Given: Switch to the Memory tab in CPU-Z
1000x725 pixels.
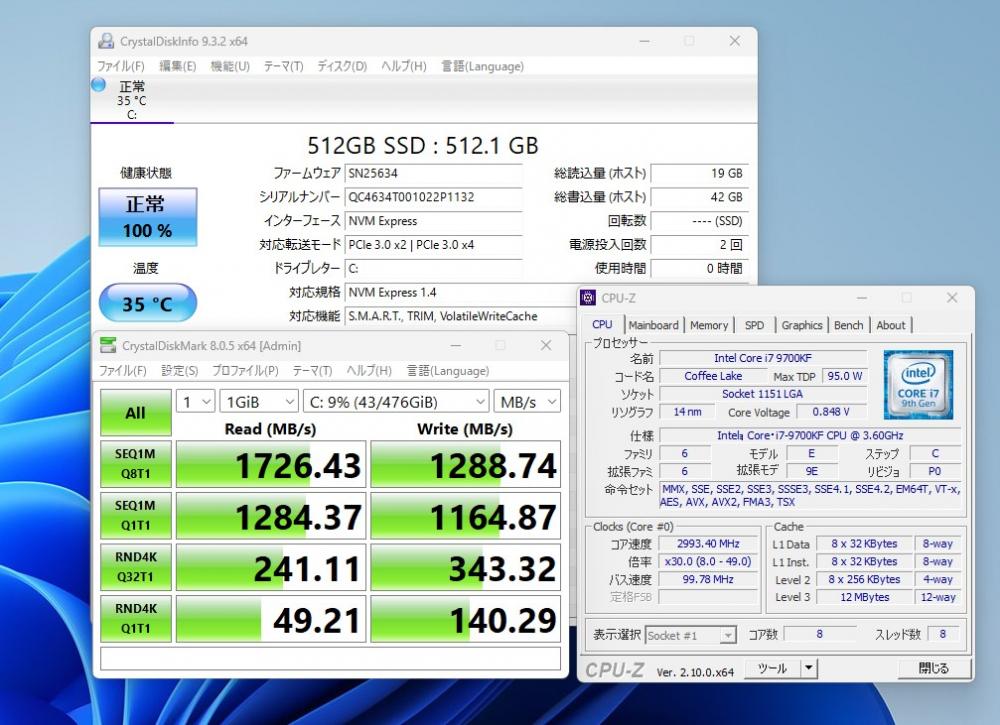Looking at the screenshot, I should [709, 325].
